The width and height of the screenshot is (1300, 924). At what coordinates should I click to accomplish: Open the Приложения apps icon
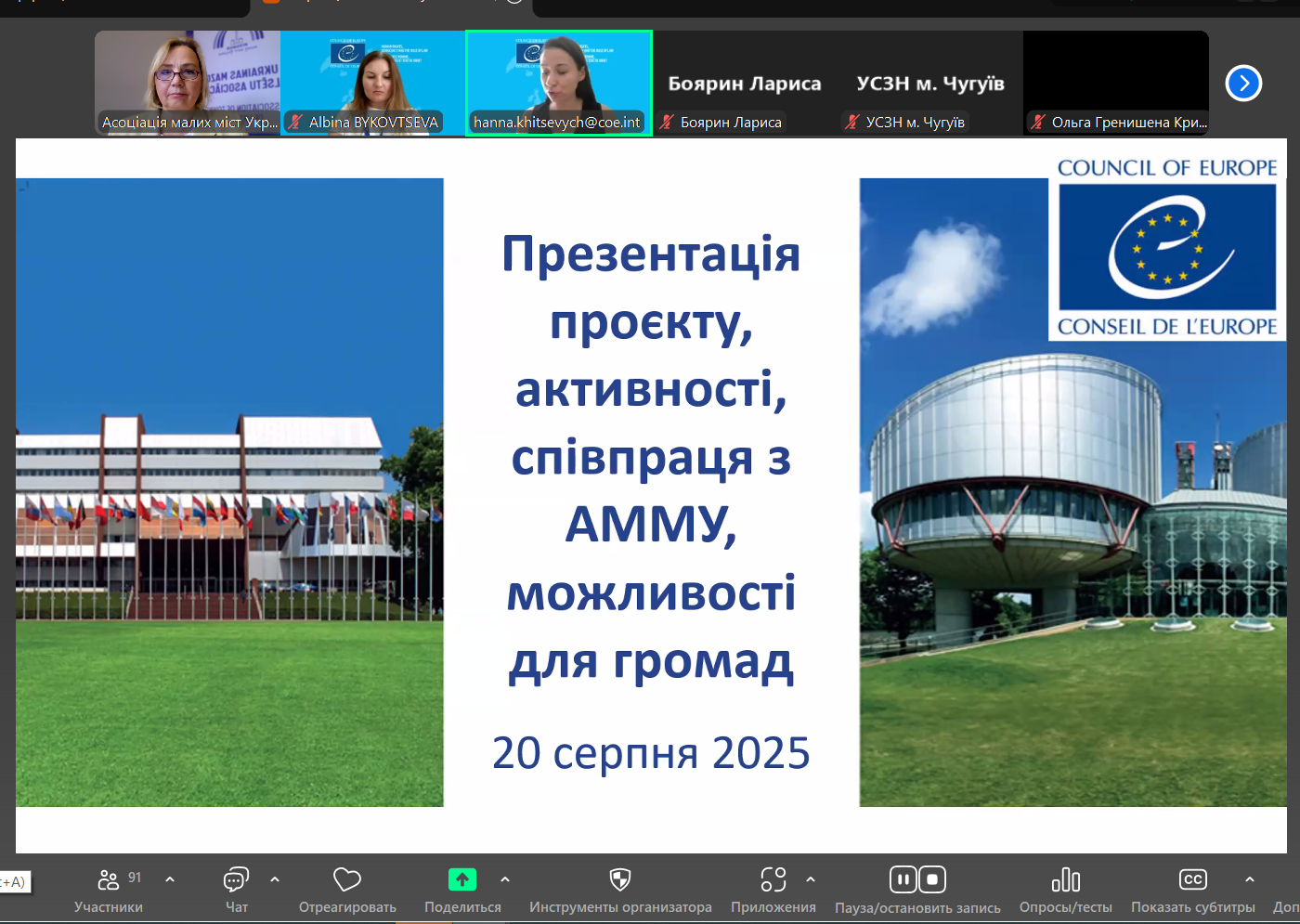(x=773, y=879)
